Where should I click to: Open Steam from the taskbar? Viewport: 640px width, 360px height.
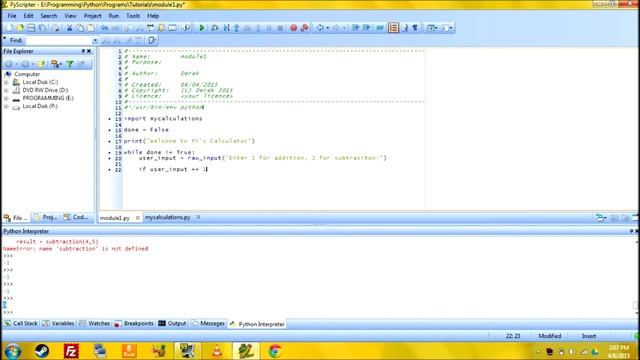(x=42, y=351)
